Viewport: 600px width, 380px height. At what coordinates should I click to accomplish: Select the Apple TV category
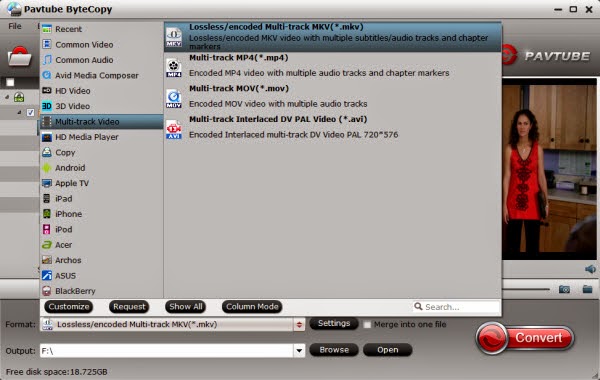coord(101,183)
